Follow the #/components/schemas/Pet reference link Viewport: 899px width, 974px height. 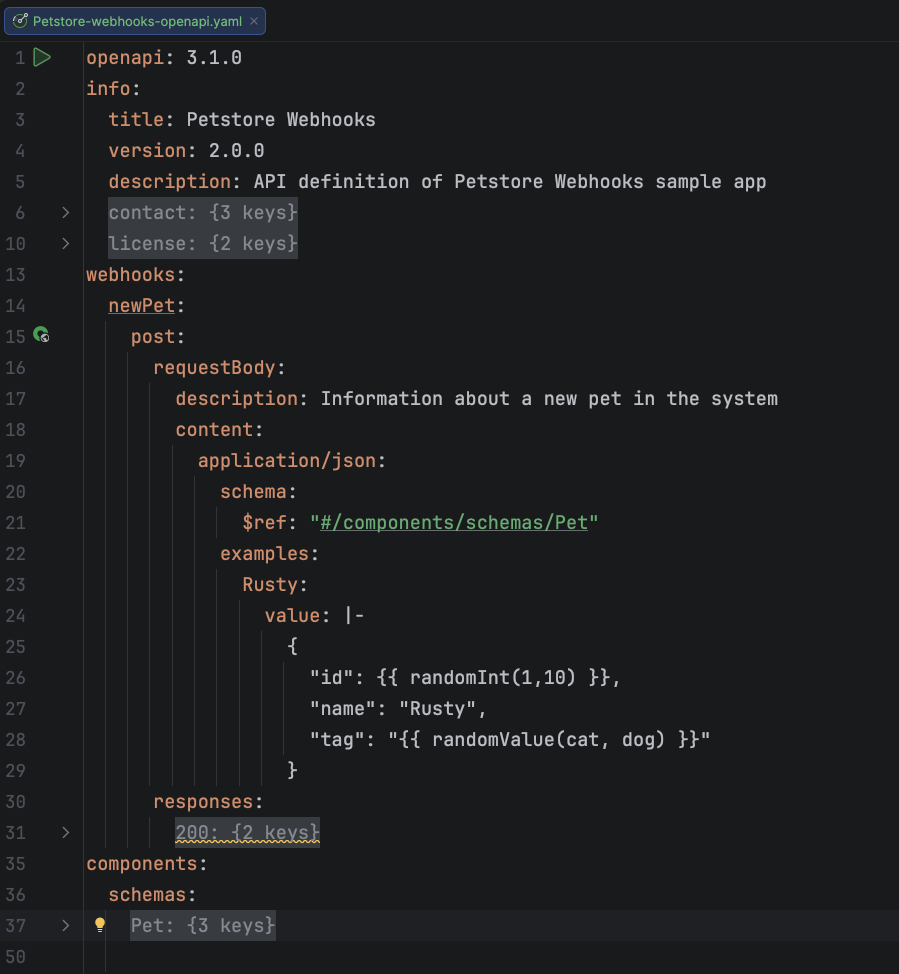(x=454, y=522)
